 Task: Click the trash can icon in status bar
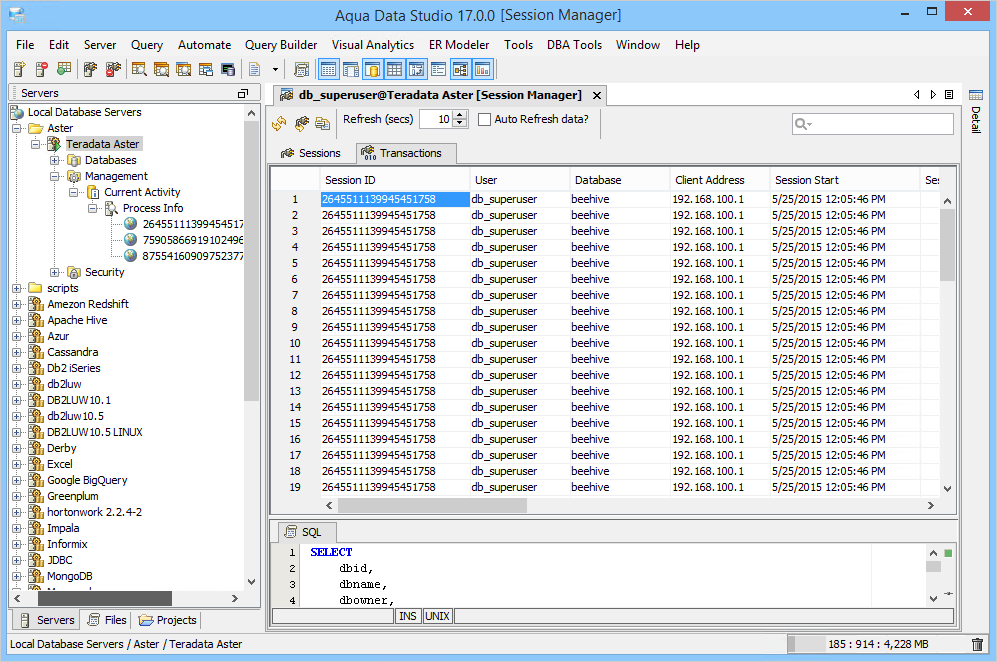pos(977,644)
